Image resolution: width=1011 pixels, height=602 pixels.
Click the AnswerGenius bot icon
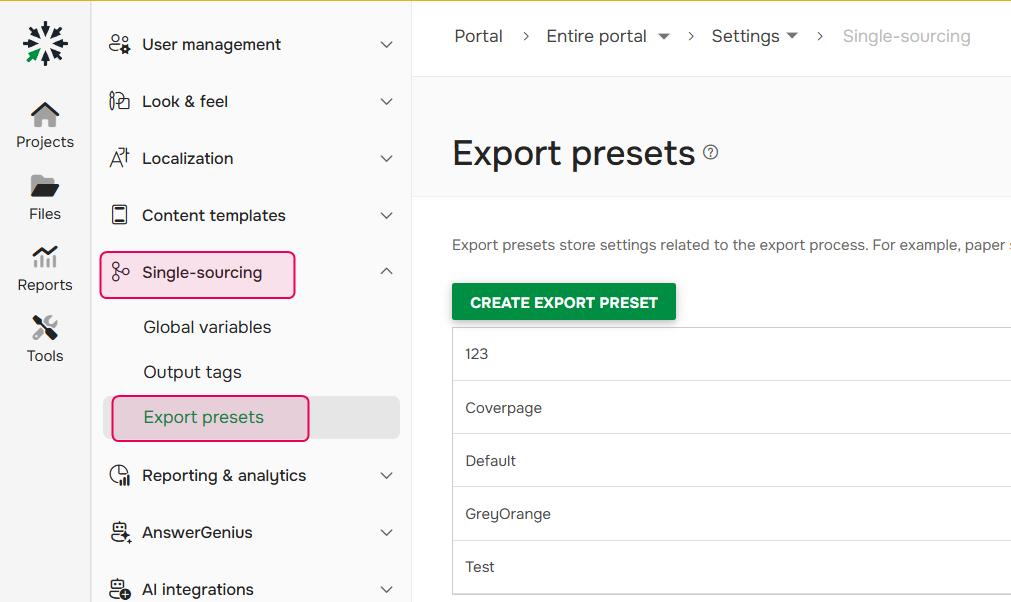click(121, 532)
